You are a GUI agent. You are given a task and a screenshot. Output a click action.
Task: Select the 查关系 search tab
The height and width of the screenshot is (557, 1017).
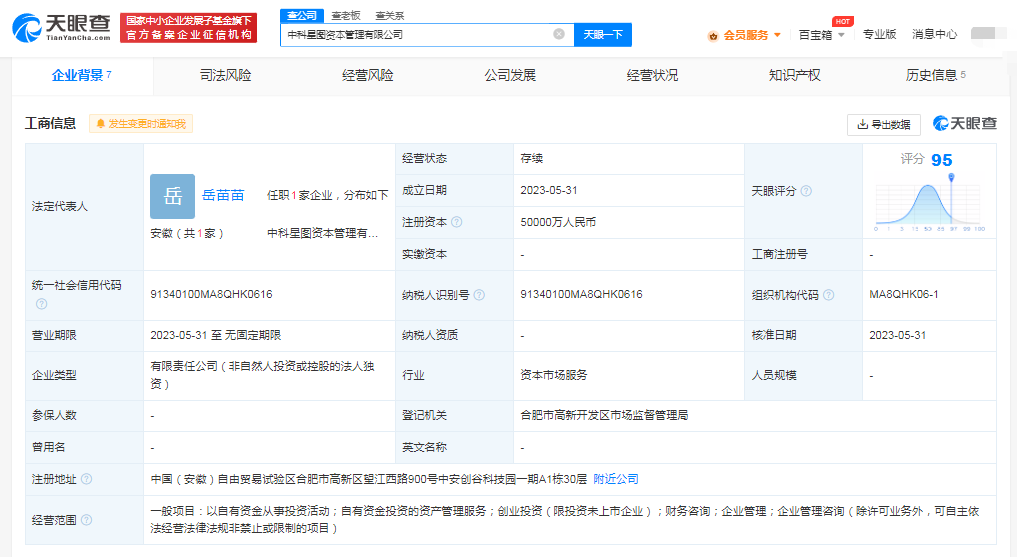coord(389,16)
